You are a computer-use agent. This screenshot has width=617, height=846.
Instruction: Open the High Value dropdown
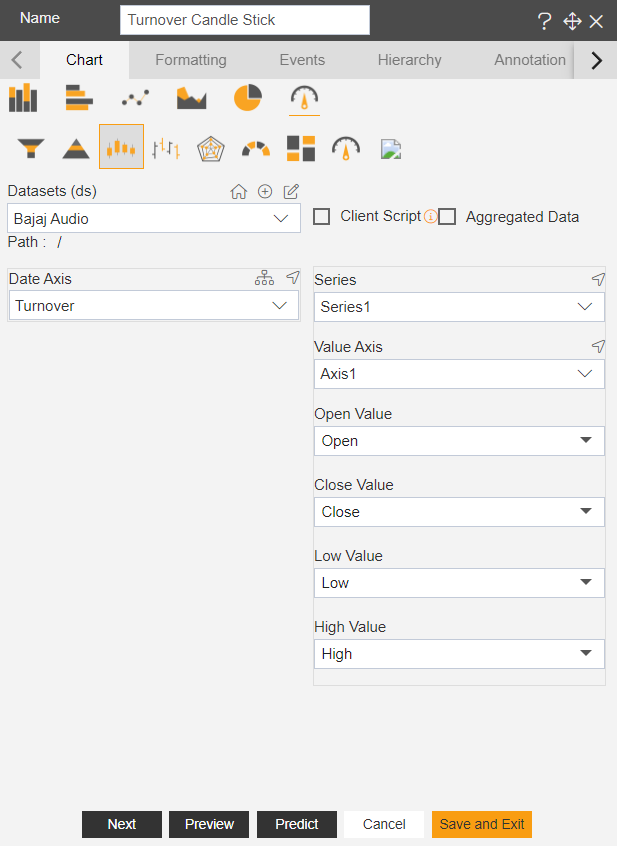point(459,654)
